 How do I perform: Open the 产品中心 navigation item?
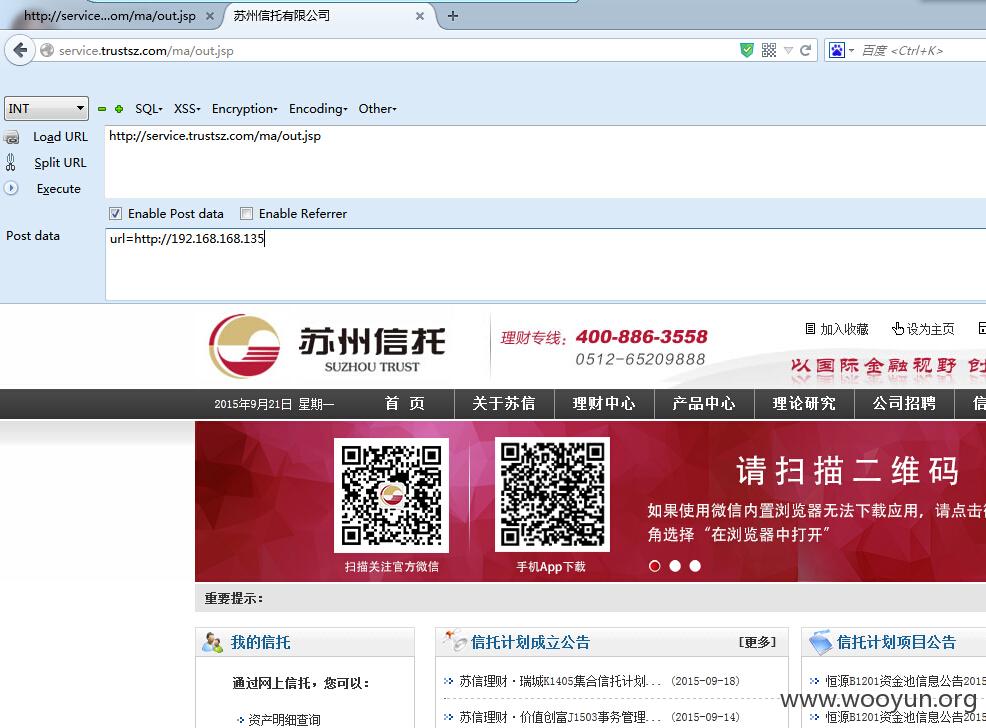coord(704,404)
